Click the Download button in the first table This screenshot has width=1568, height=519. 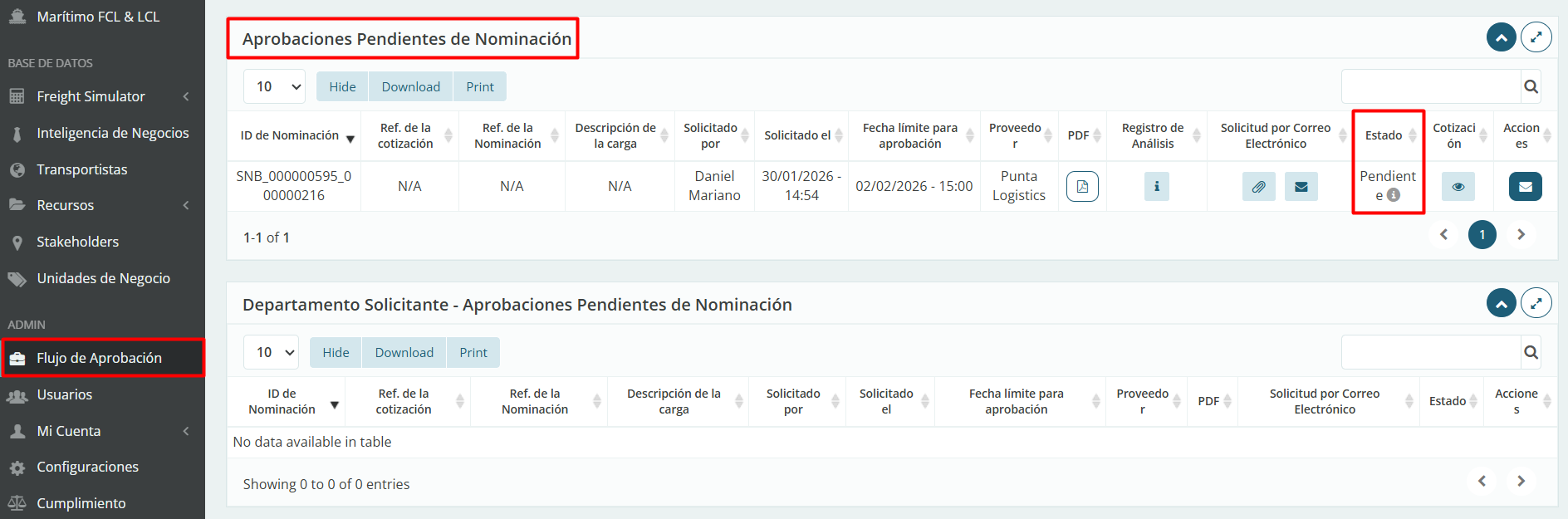(x=410, y=86)
